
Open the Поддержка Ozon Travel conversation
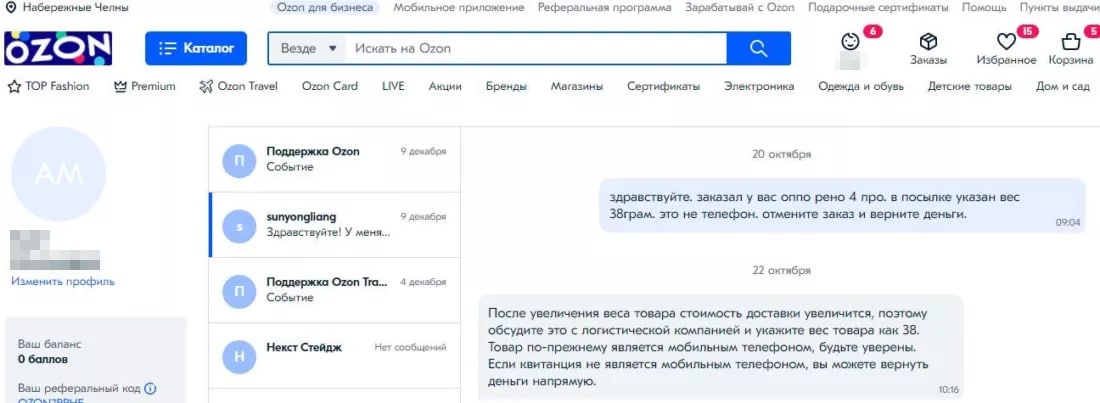click(x=335, y=290)
